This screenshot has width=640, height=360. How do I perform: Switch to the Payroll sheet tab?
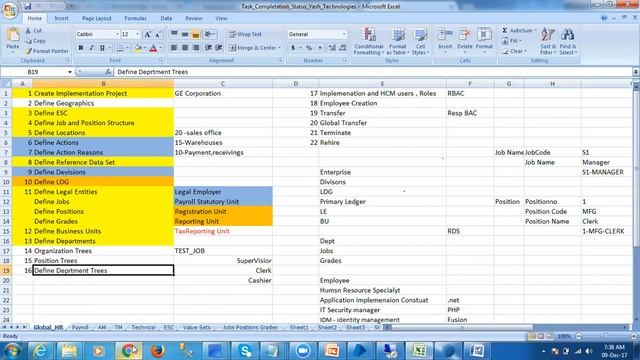(80, 327)
